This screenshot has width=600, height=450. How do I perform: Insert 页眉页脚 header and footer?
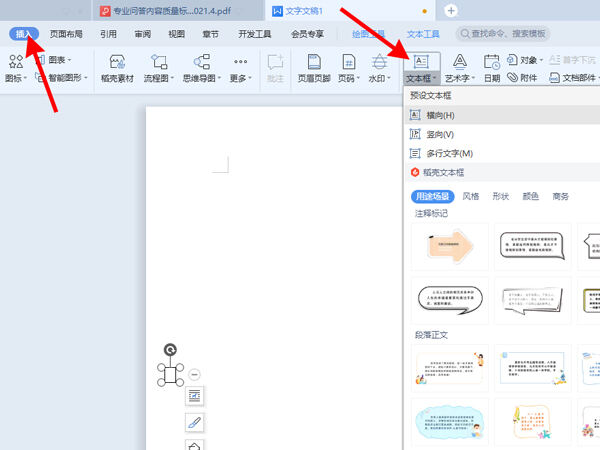313,67
